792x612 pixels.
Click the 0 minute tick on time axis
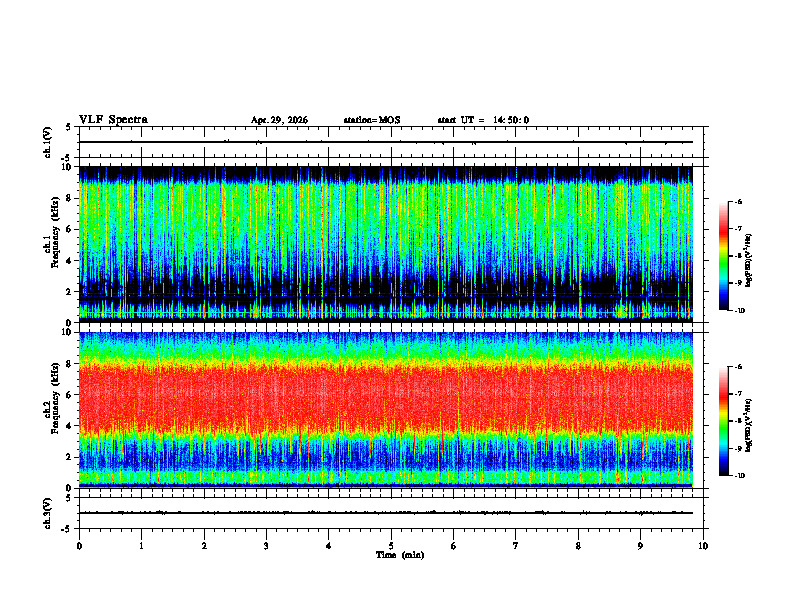(x=79, y=546)
